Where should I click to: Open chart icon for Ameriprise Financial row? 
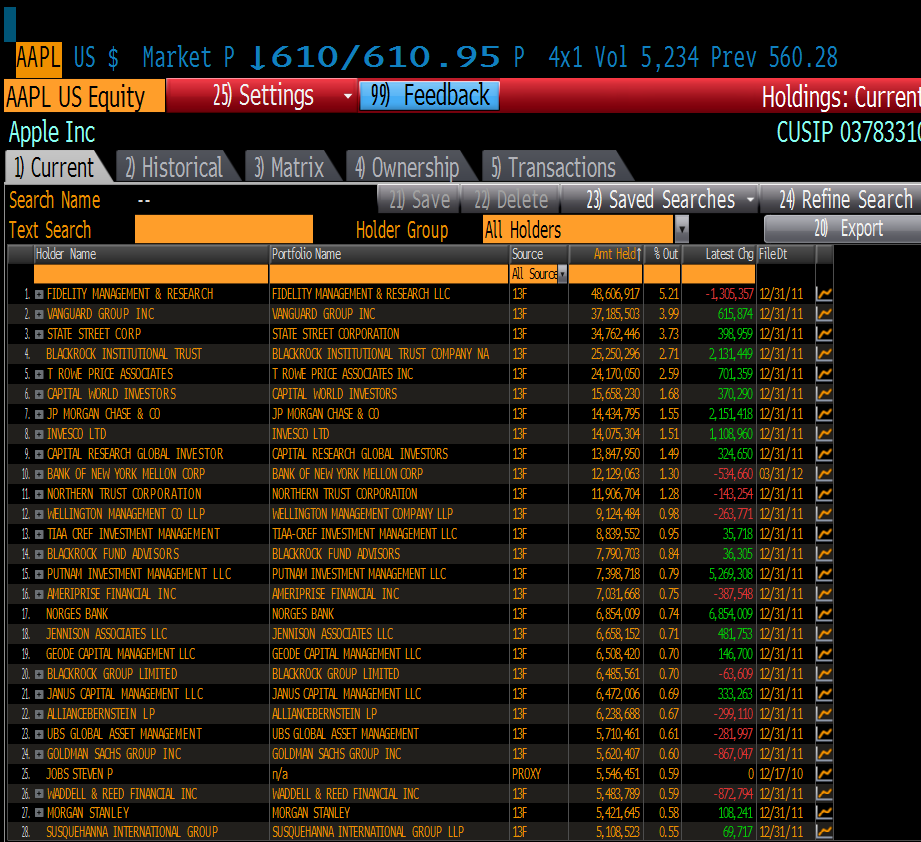tap(824, 594)
